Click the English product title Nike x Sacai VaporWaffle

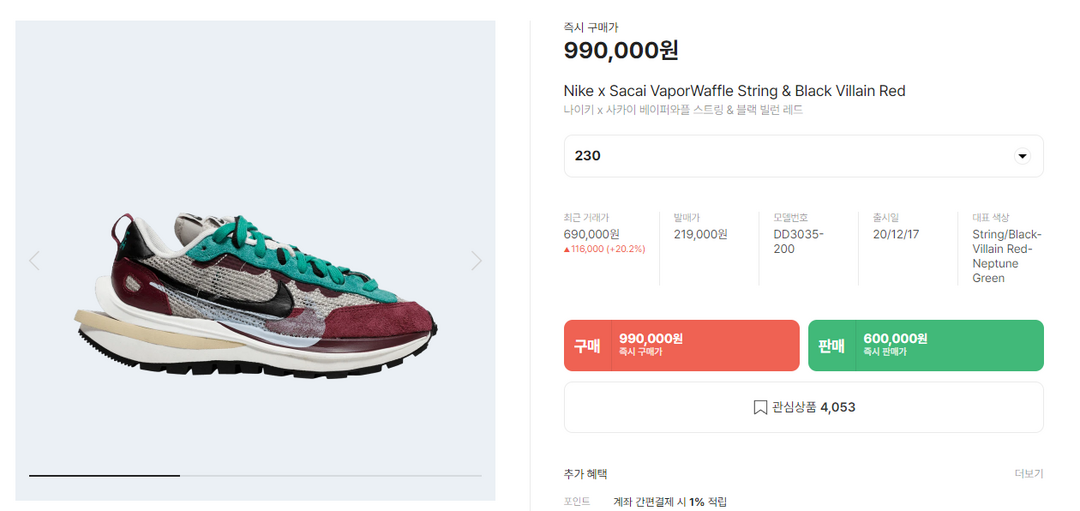coord(734,91)
